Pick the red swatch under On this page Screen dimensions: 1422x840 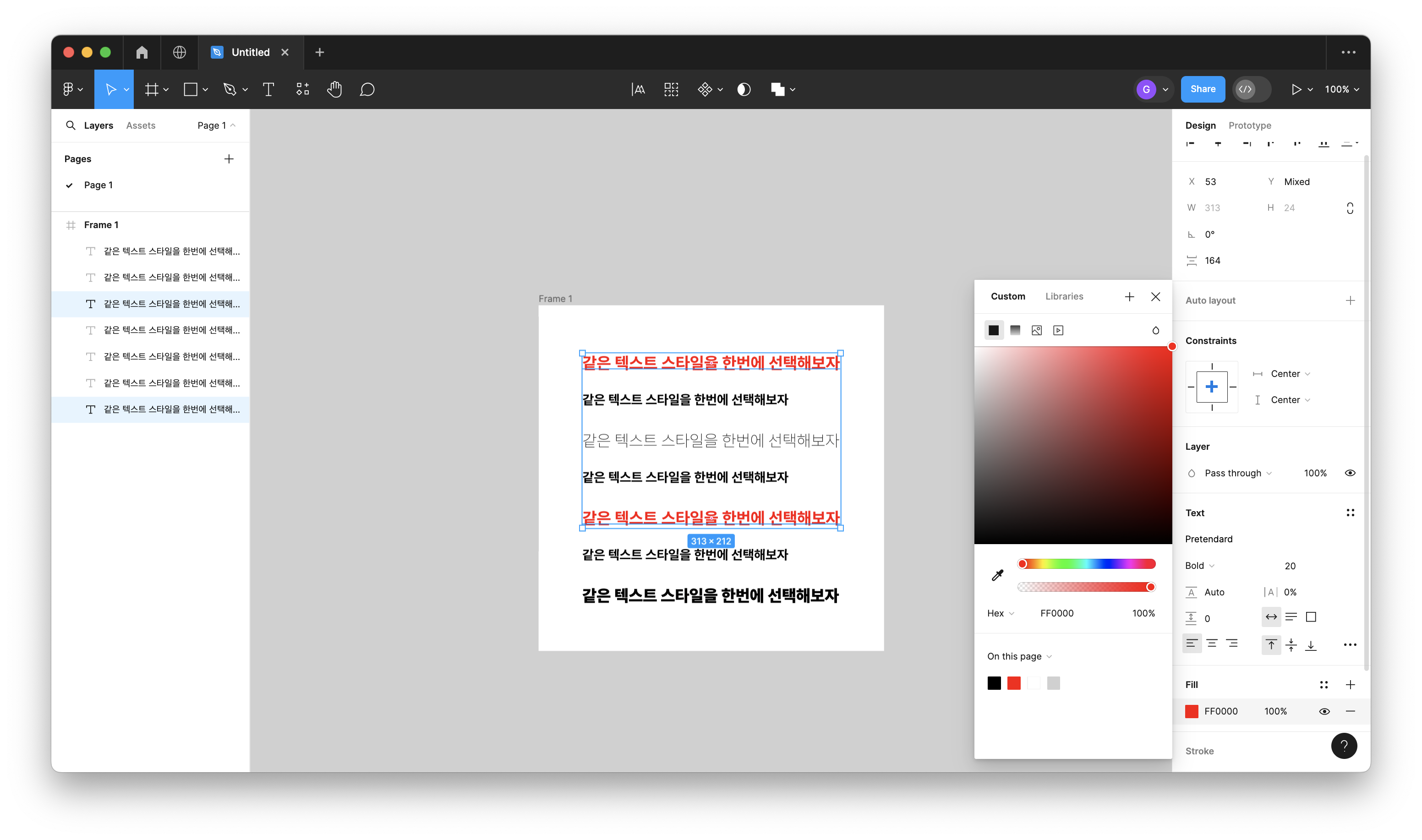tap(1014, 683)
